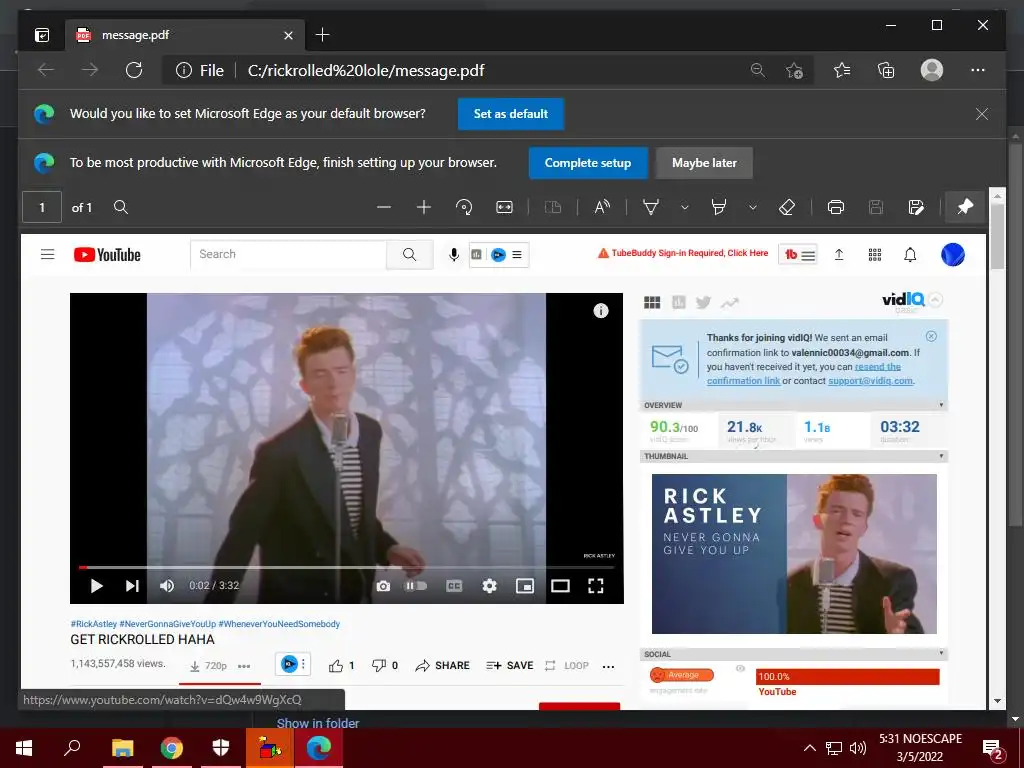Screen dimensions: 1024x768
Task: Open Find in PDF search icon
Action: pyautogui.click(x=121, y=207)
